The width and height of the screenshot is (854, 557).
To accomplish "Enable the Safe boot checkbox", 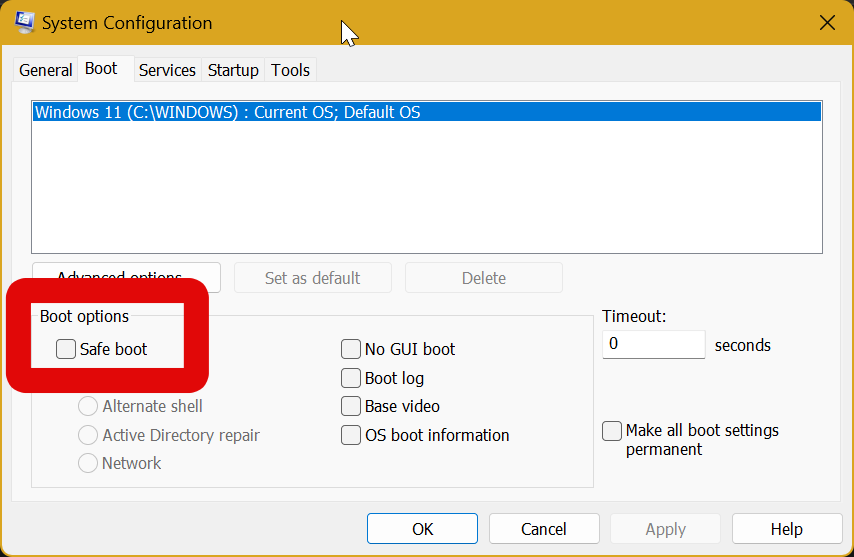I will tap(66, 349).
